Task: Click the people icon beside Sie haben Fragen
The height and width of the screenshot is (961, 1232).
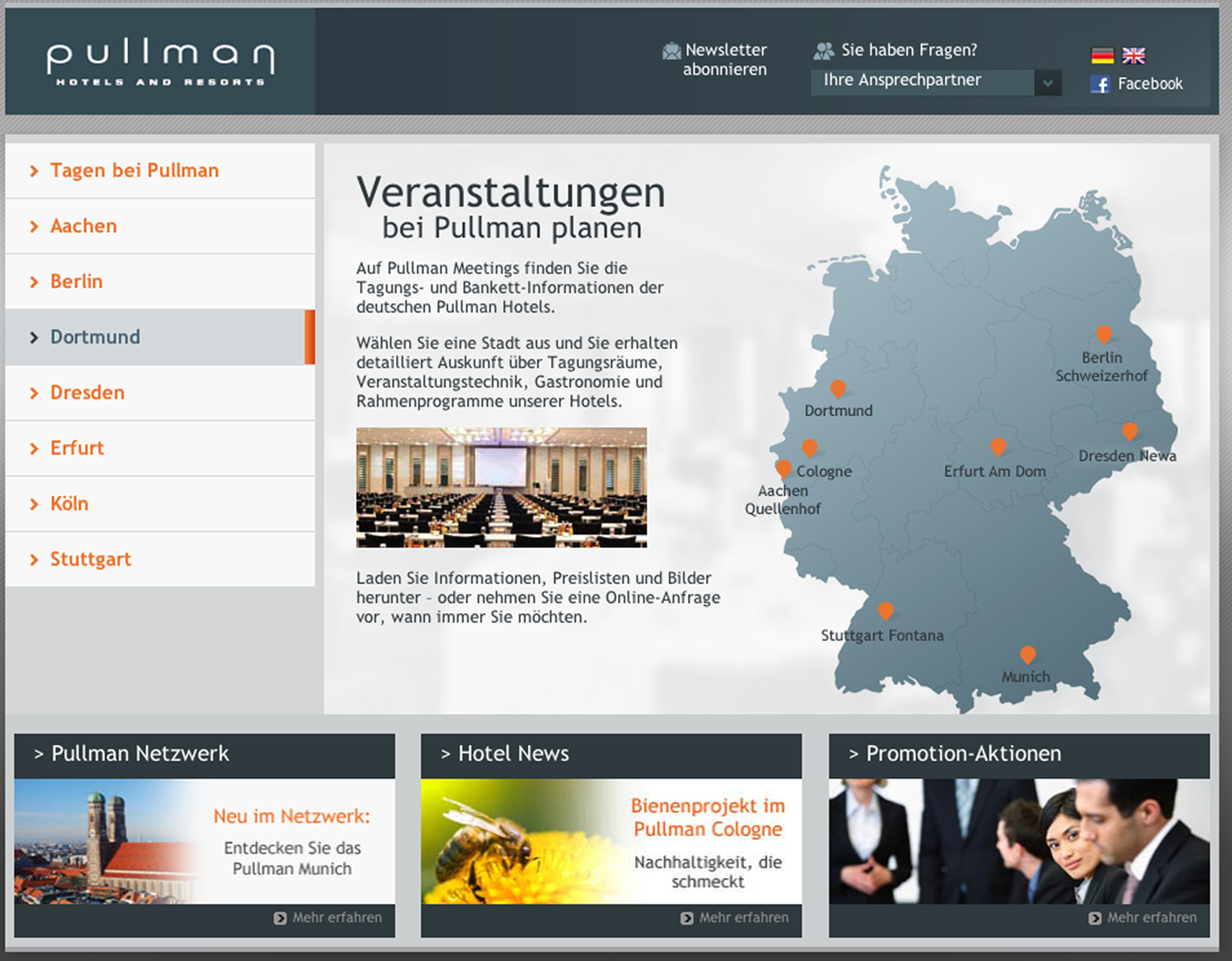Action: [824, 51]
